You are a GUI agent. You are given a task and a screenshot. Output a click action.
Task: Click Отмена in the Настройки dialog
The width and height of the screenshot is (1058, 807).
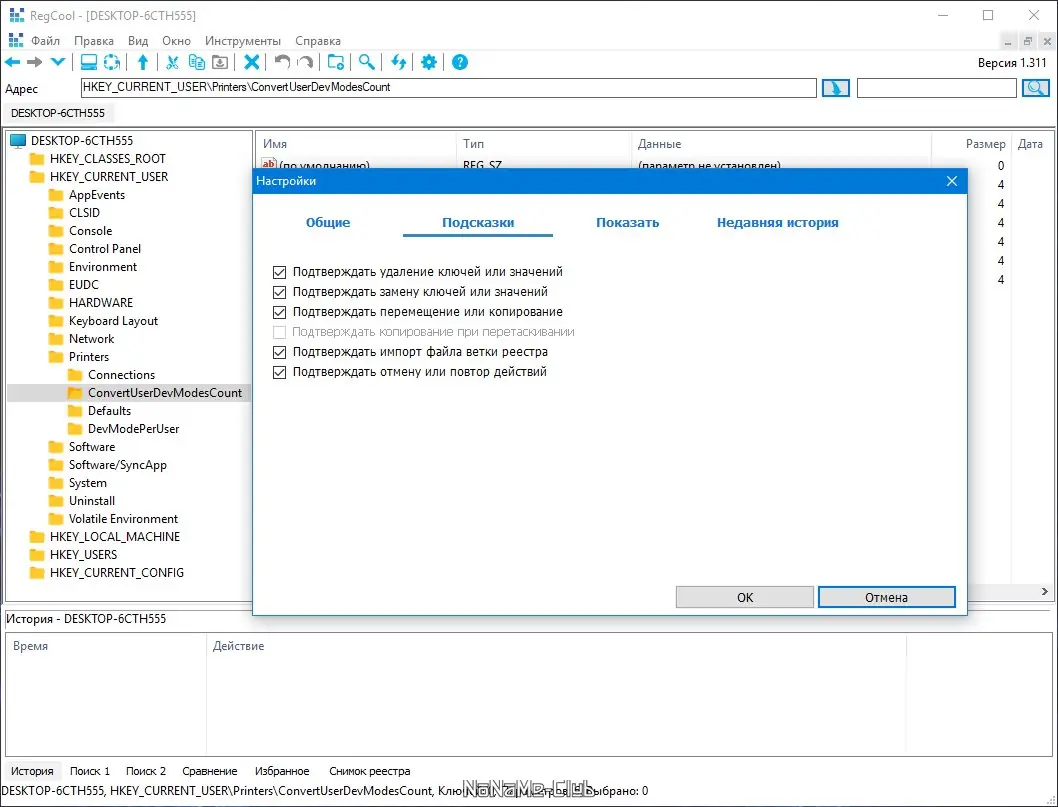click(887, 597)
